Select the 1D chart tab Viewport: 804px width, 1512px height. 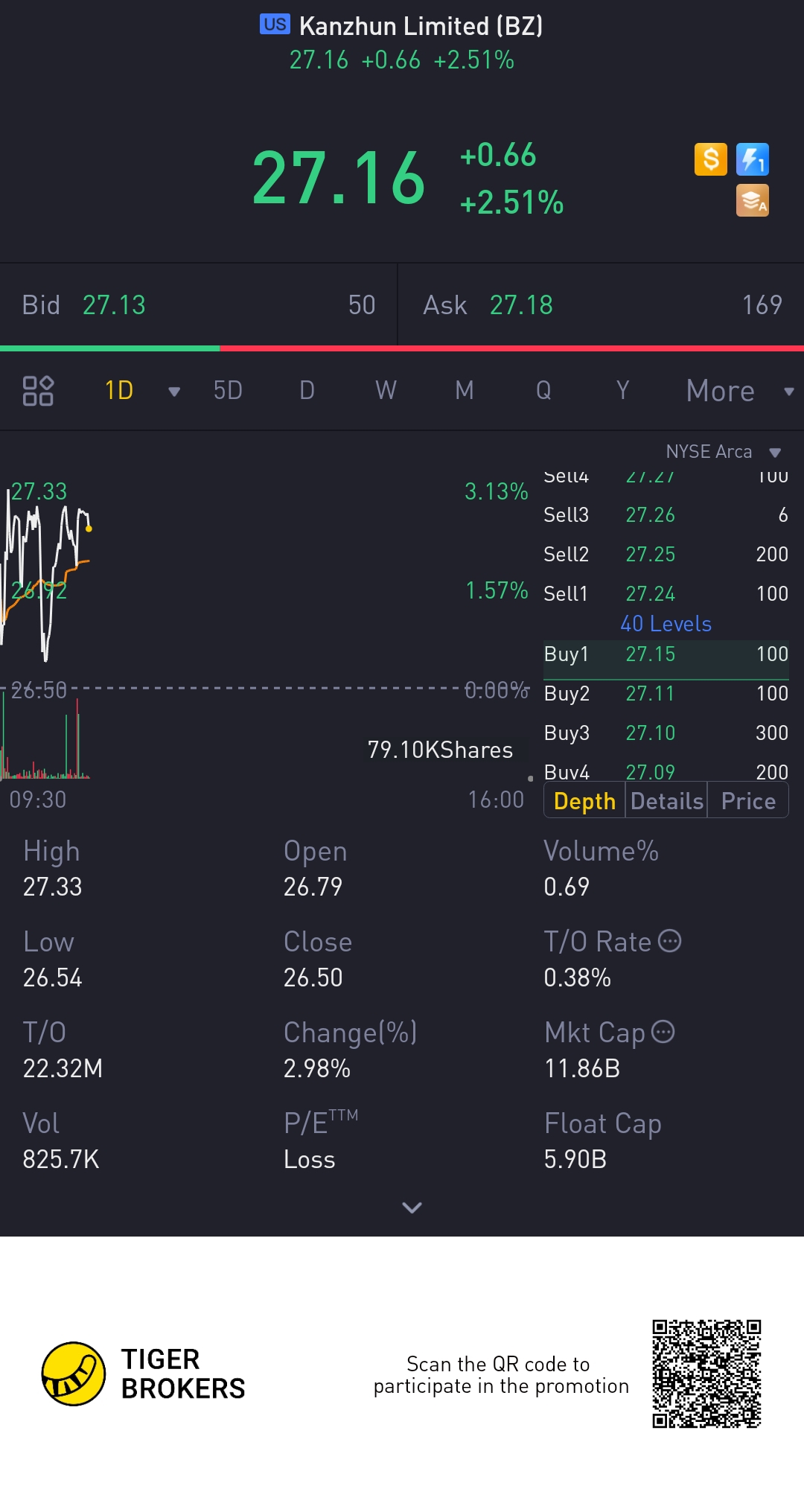click(119, 390)
